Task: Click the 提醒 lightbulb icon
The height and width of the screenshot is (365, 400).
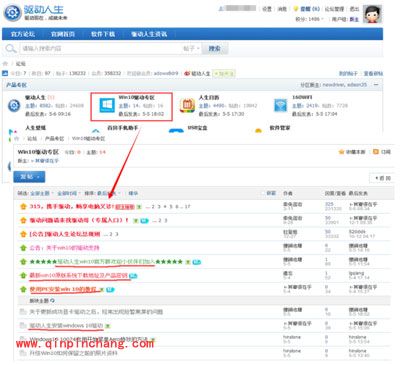Action: click(295, 9)
